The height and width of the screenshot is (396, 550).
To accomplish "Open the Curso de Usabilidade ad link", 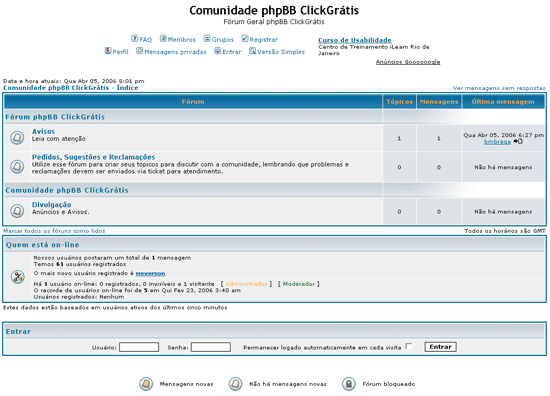I will point(355,40).
